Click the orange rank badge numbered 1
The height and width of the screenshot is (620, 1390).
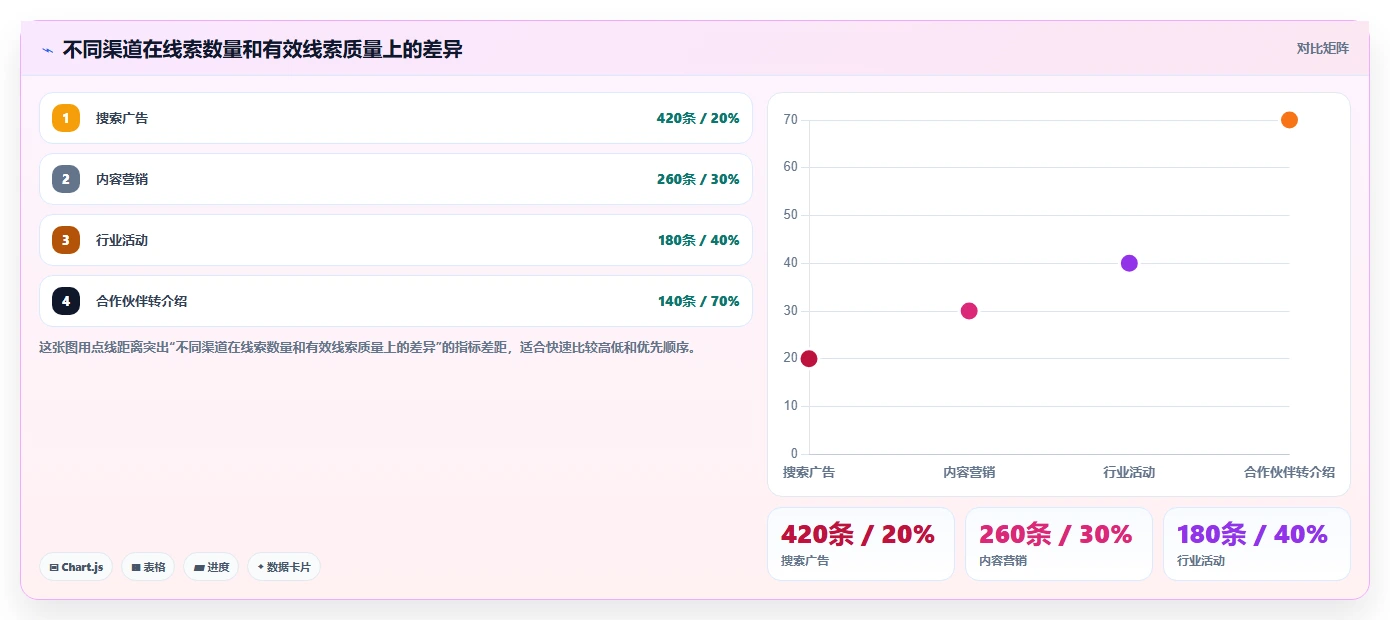(x=66, y=118)
